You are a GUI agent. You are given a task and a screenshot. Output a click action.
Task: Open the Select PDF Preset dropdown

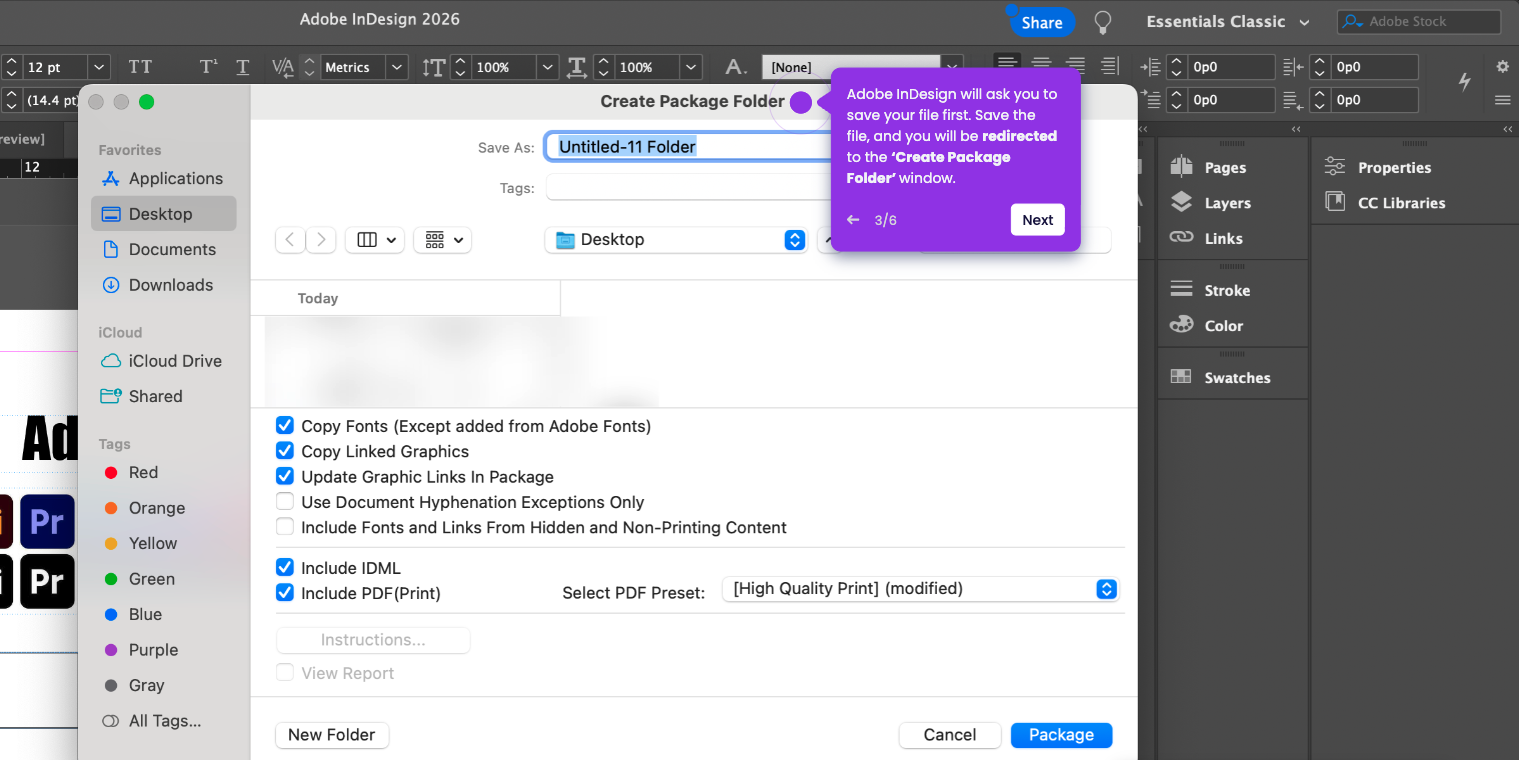(x=920, y=589)
